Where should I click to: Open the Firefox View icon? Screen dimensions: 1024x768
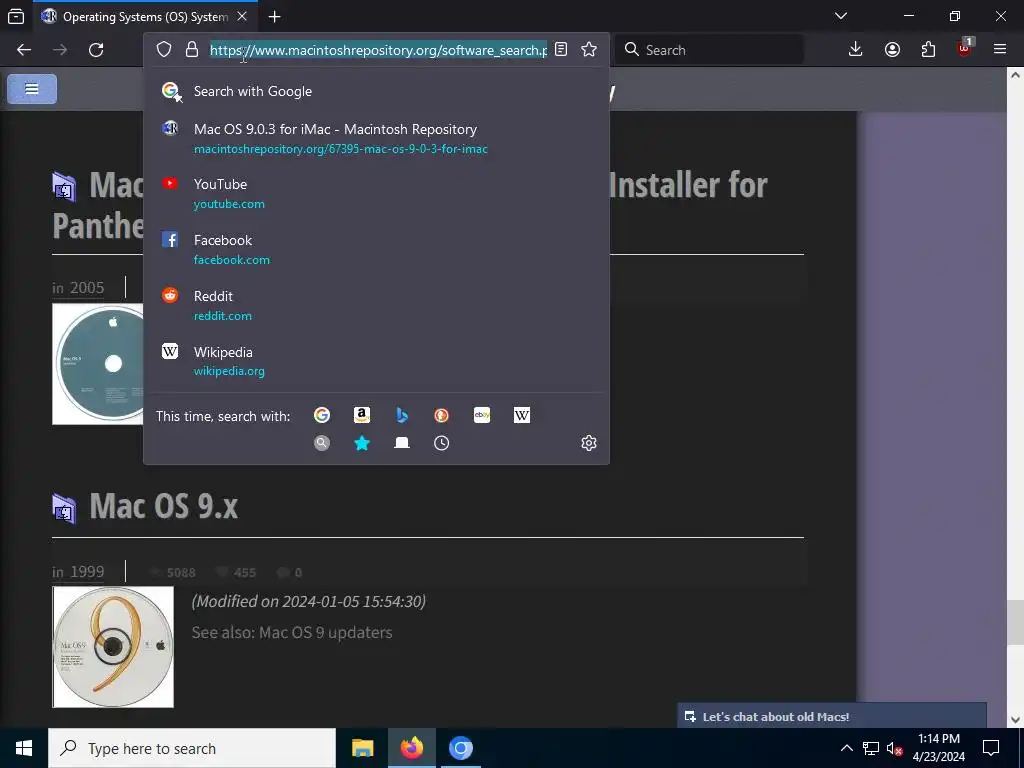coord(16,16)
